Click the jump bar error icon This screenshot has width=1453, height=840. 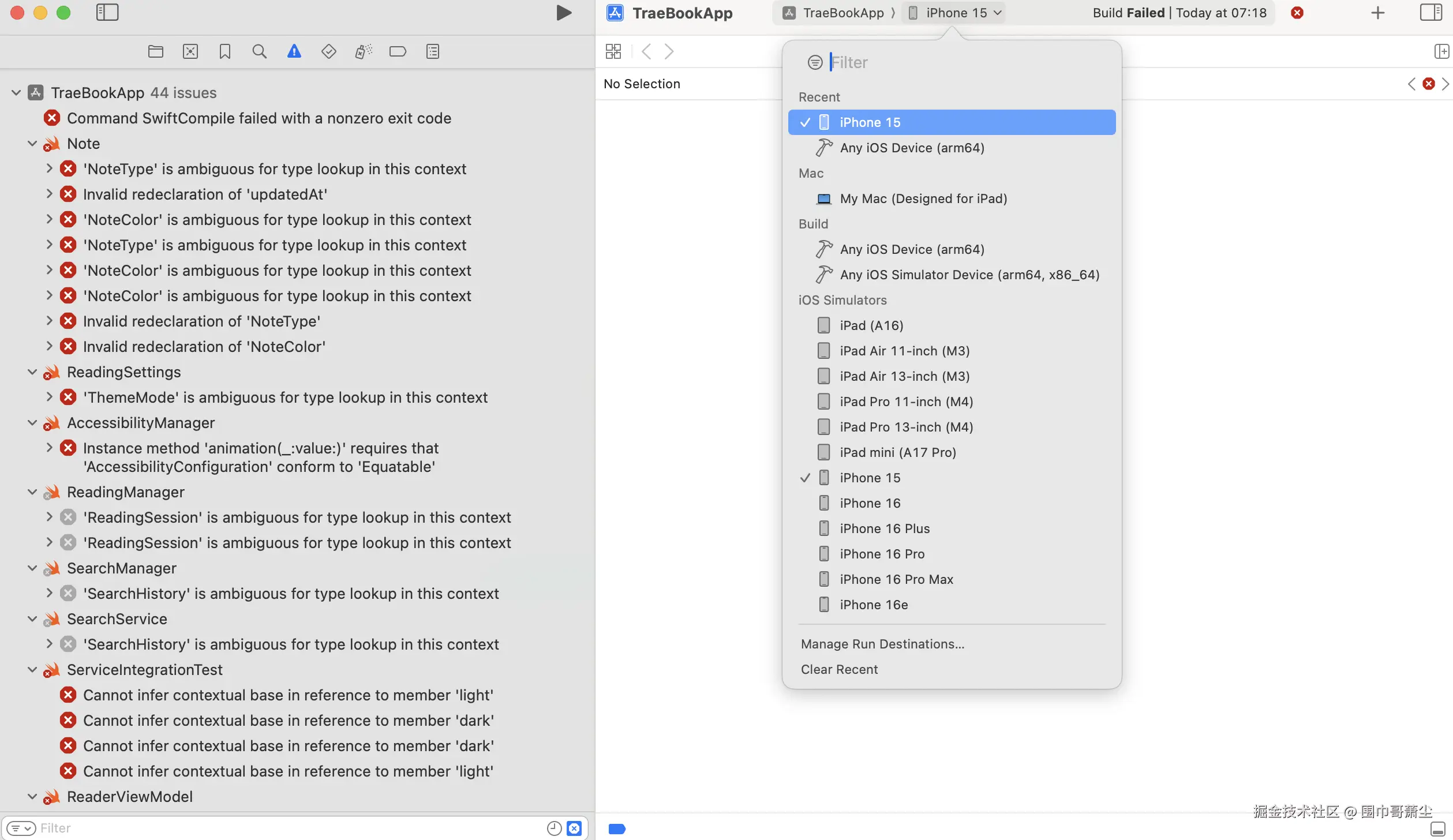1429,84
